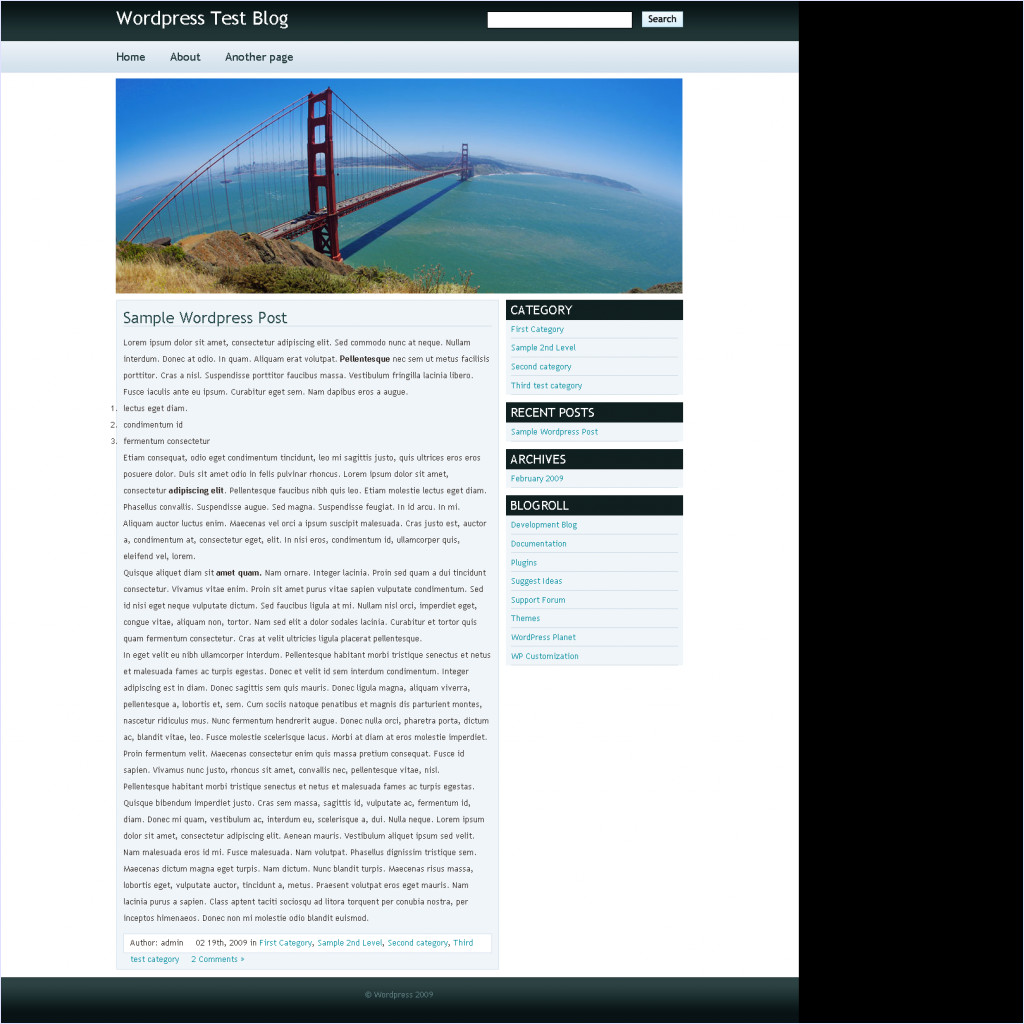Image resolution: width=1024 pixels, height=1024 pixels.
Task: Switch to the About page
Action: [x=185, y=57]
